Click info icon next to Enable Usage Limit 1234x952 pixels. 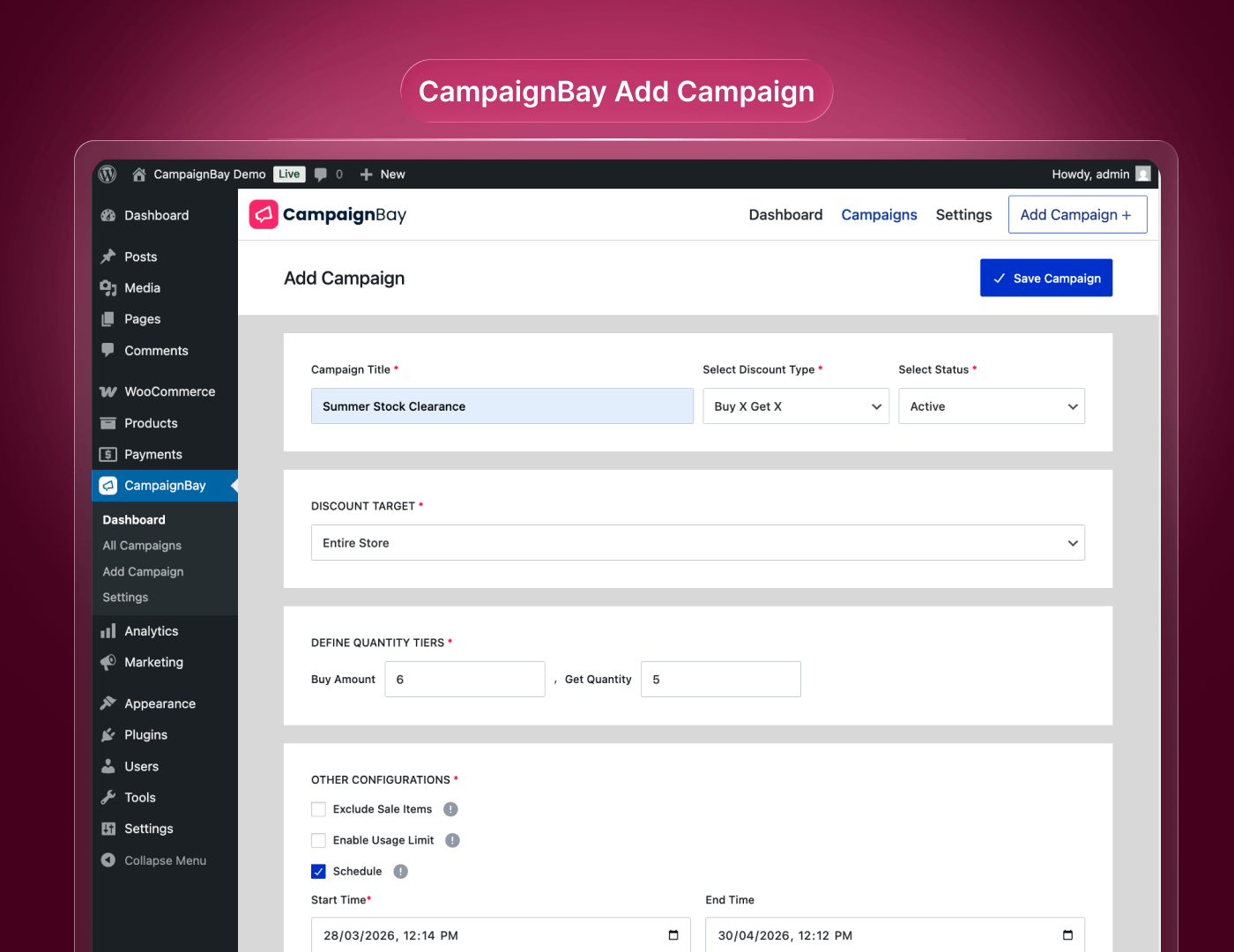click(452, 840)
